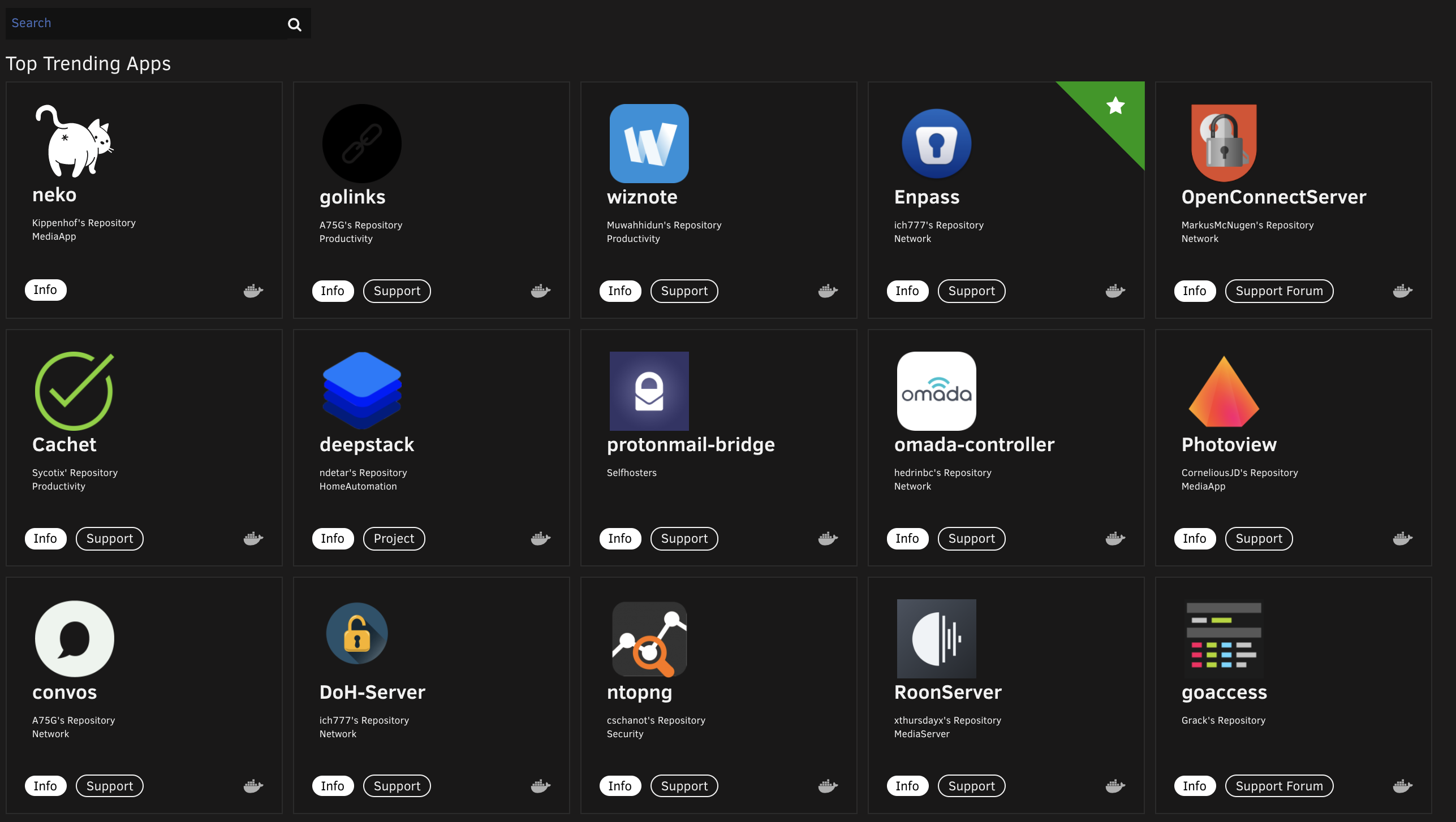This screenshot has width=1456, height=822.
Task: Click the convos speech bubble thumbnail
Action: pos(74,639)
